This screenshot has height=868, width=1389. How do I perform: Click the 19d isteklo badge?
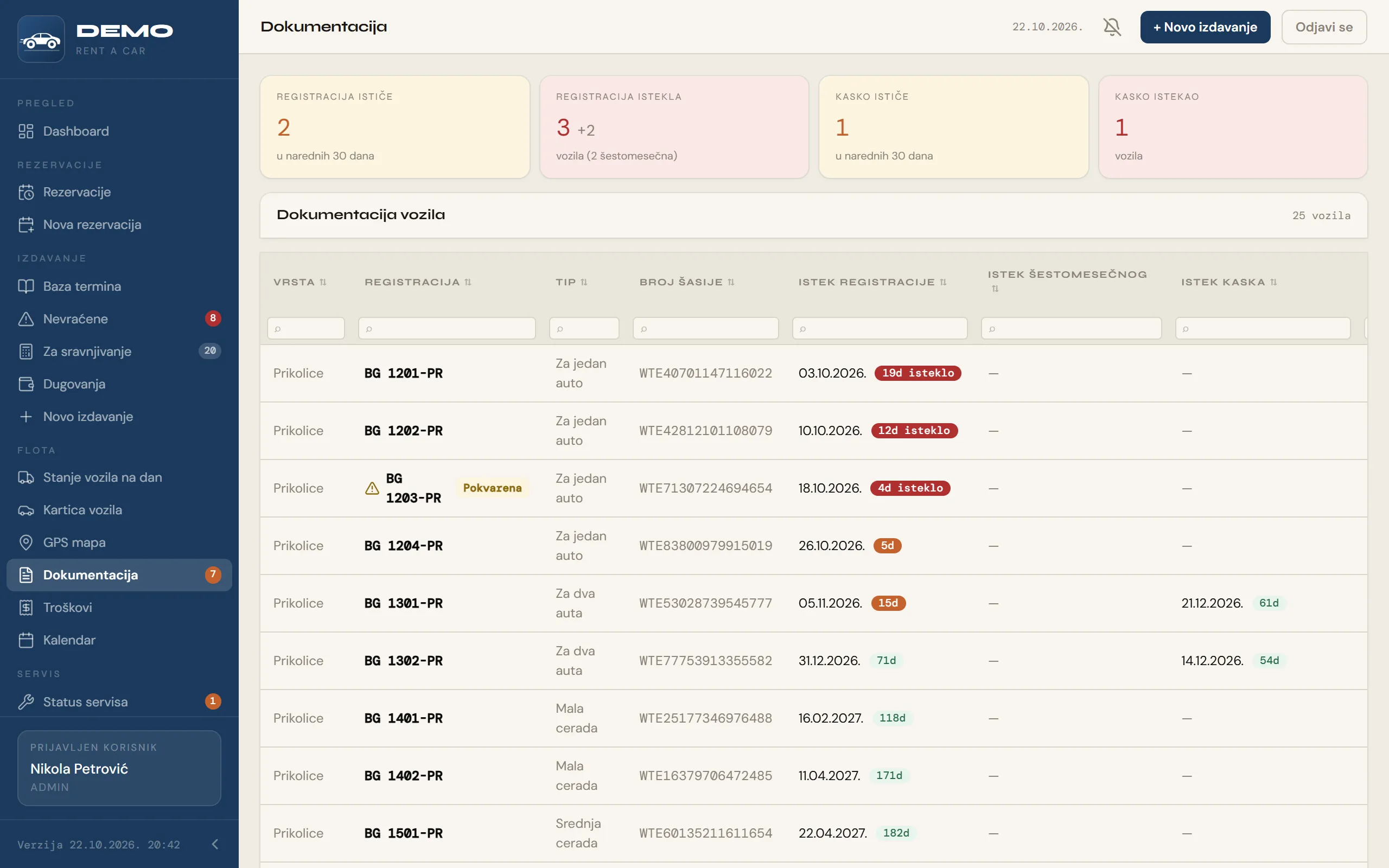(x=917, y=373)
